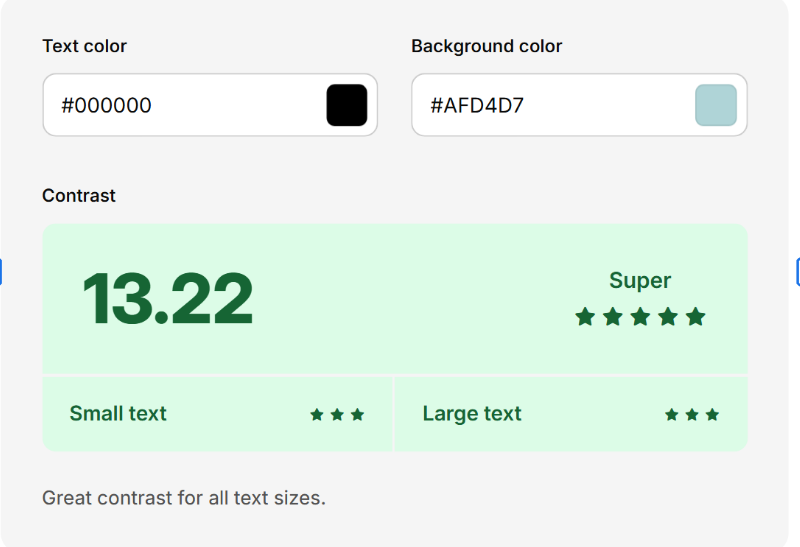Screen dimensions: 800x547
Task: Click the first star beside Small text
Action: point(317,414)
